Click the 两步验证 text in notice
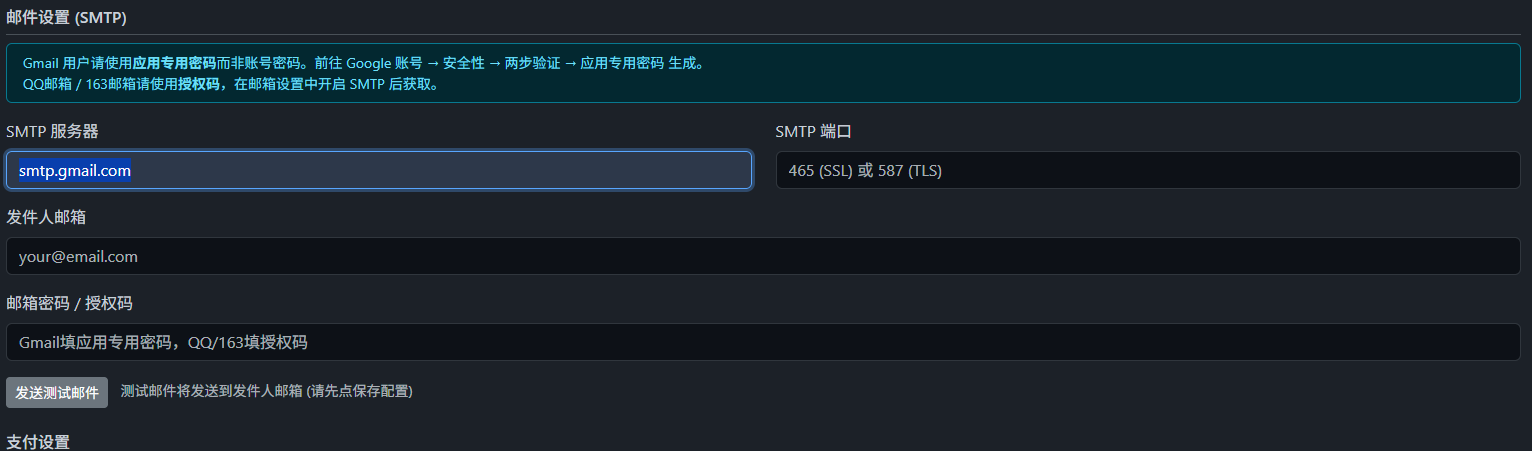The height and width of the screenshot is (451, 1532). [x=532, y=63]
